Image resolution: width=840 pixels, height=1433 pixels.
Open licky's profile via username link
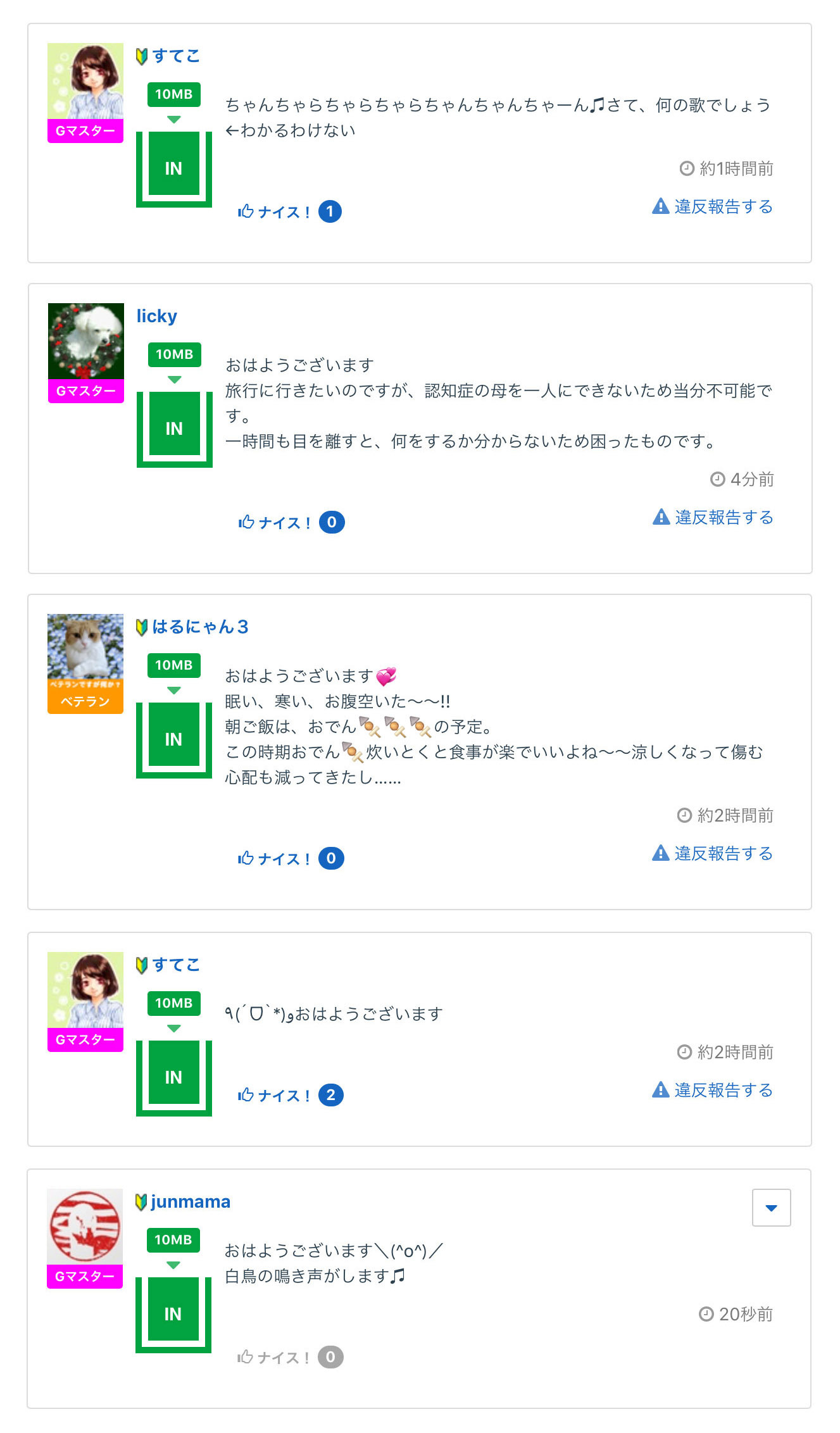click(157, 316)
